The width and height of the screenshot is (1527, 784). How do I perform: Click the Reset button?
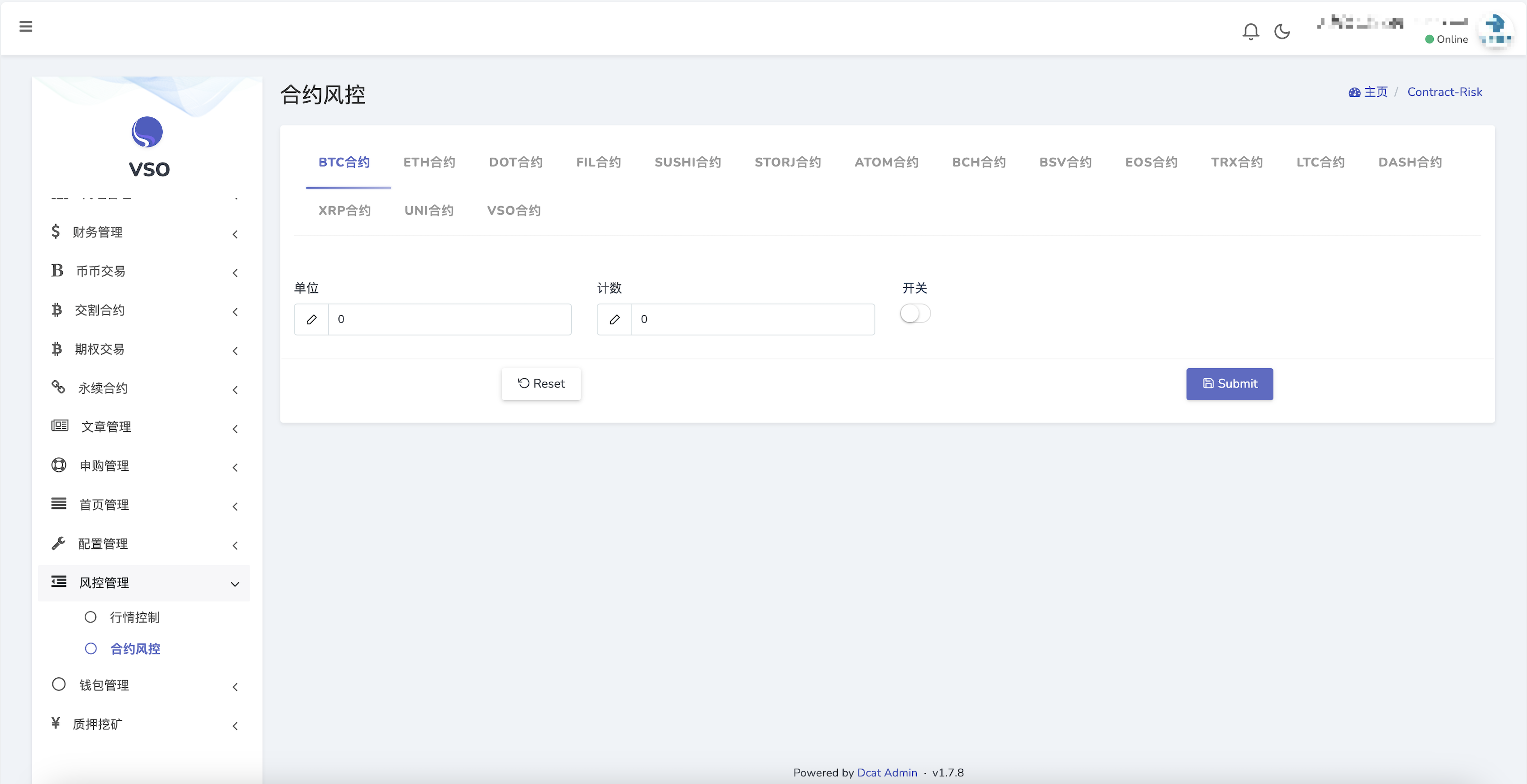point(541,383)
